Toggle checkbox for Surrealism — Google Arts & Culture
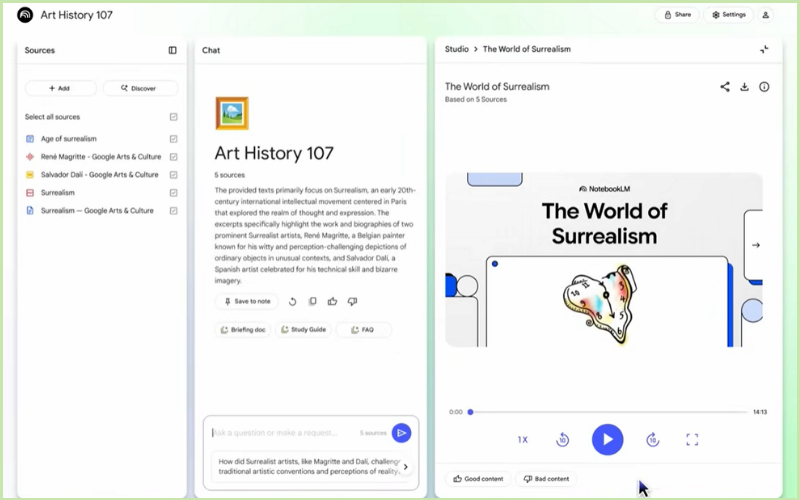 (x=173, y=211)
